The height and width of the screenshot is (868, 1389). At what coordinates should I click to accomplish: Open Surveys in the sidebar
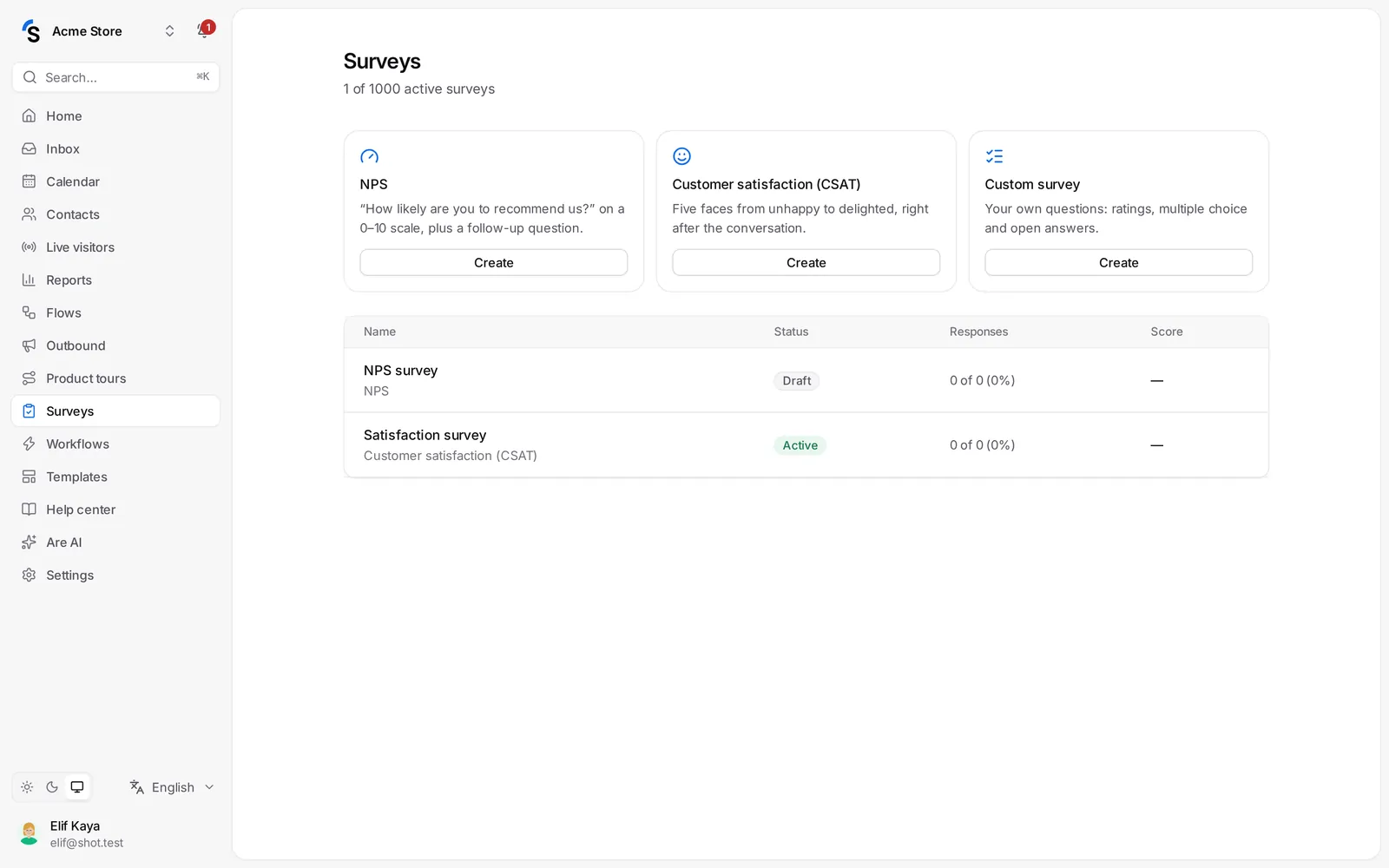click(115, 411)
